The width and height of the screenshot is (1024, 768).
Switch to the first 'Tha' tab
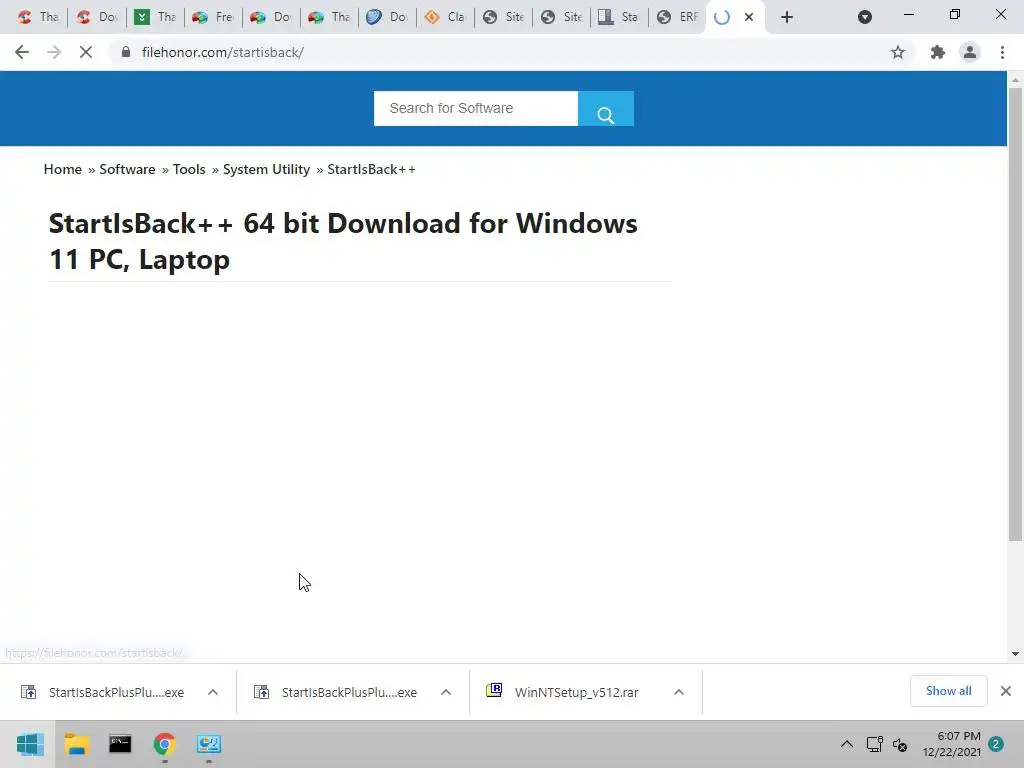[38, 17]
